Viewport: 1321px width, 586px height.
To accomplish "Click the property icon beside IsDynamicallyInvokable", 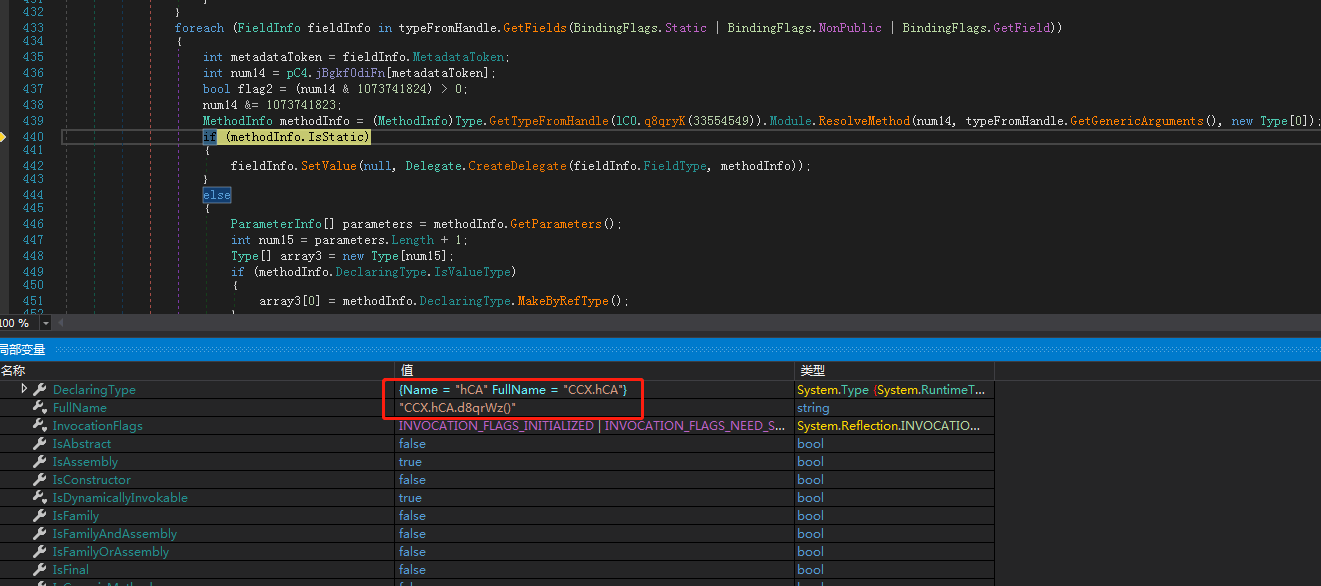I will (x=40, y=497).
